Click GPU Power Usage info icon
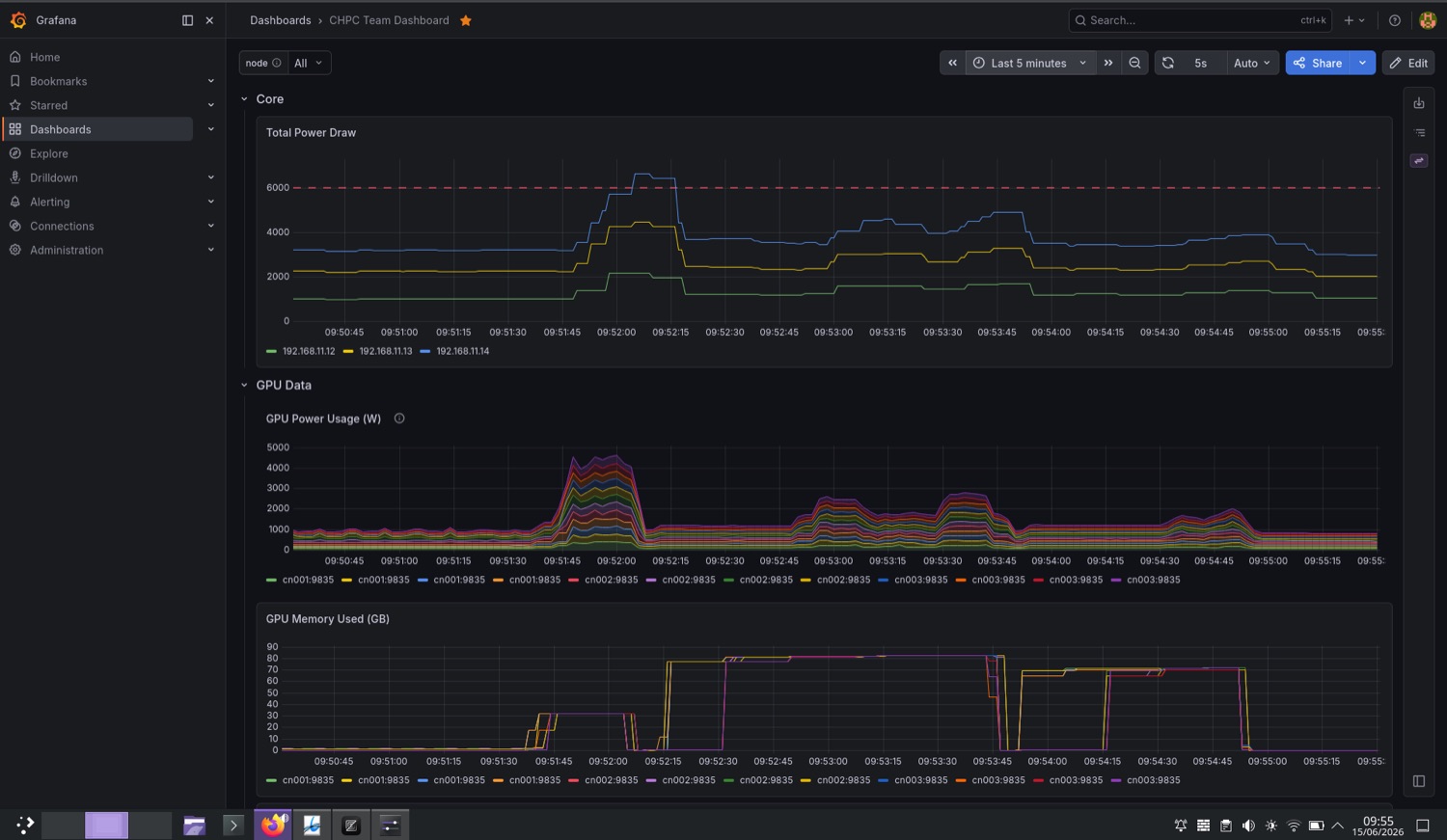The width and height of the screenshot is (1447, 840). click(x=399, y=419)
